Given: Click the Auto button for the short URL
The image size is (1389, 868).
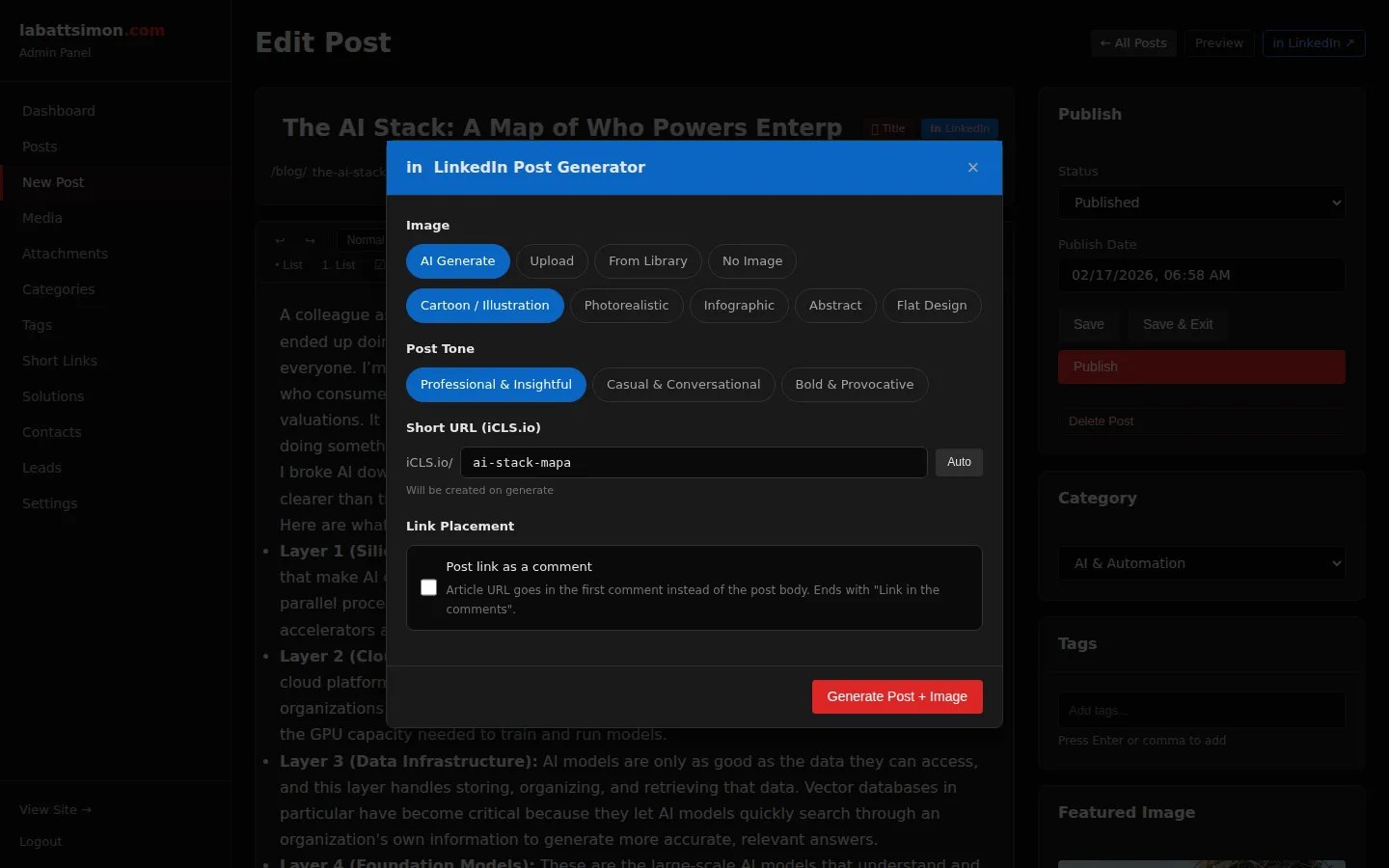Looking at the screenshot, I should click(x=958, y=462).
